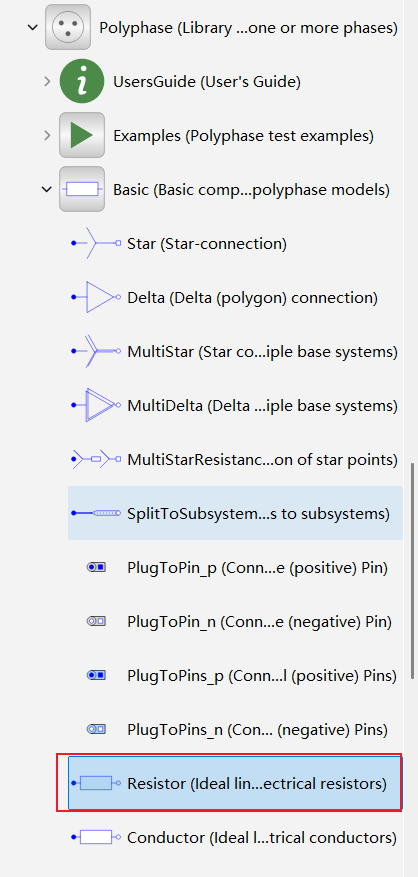Expand the Examples tree node
This screenshot has height=877, width=418.
tap(47, 135)
